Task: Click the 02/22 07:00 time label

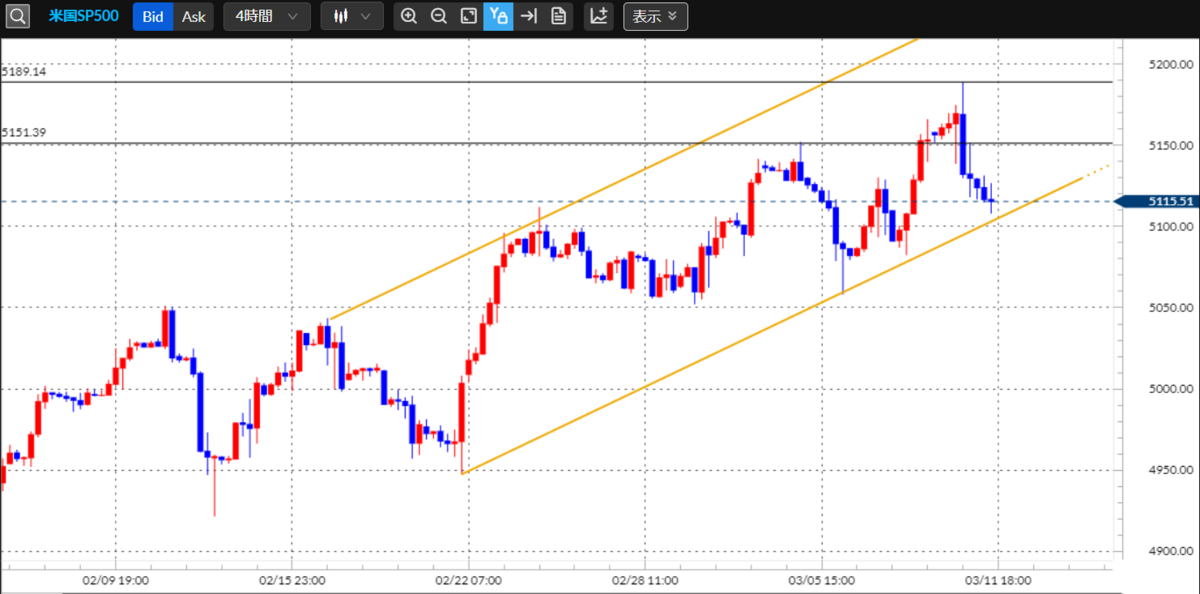Action: 468,579
